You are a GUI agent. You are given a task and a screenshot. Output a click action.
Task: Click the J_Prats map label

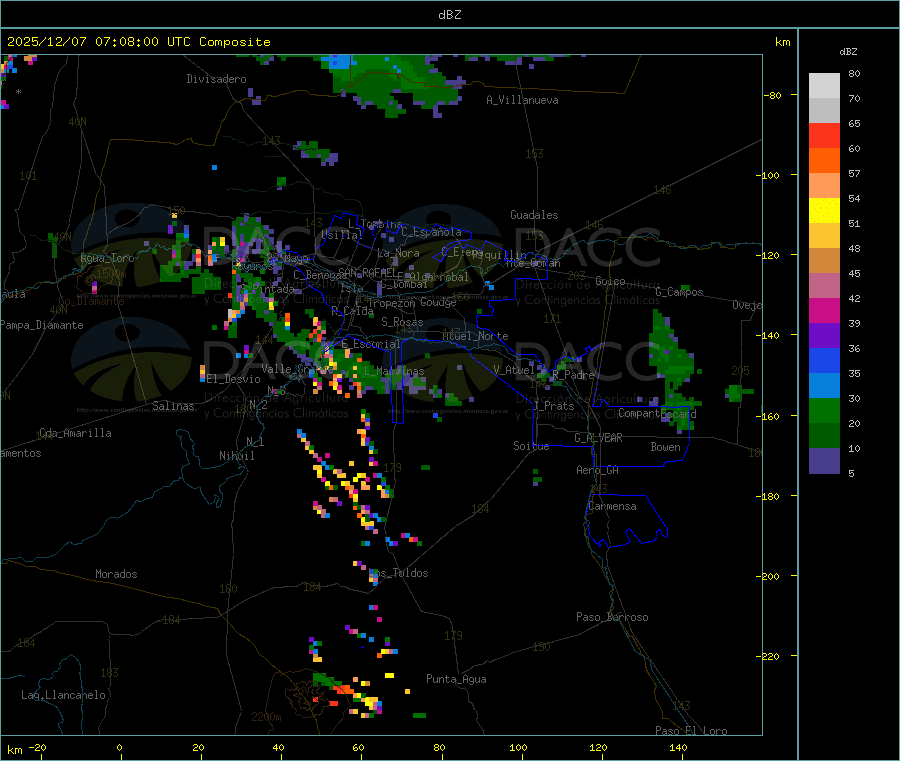(x=554, y=406)
